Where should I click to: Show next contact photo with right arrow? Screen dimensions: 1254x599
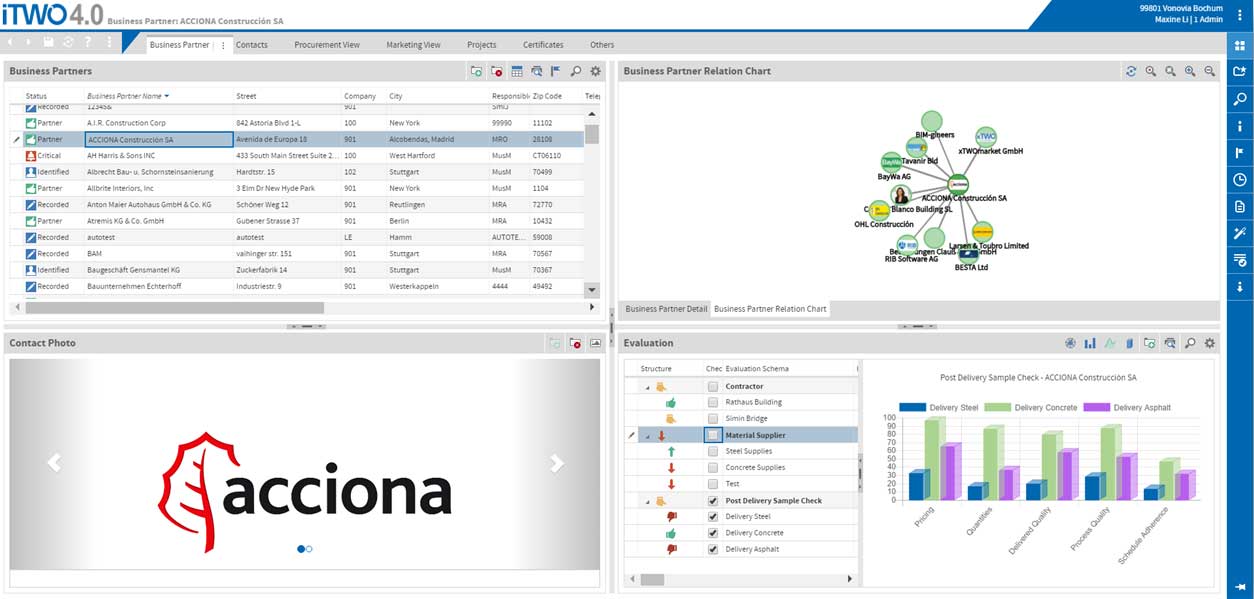click(556, 462)
